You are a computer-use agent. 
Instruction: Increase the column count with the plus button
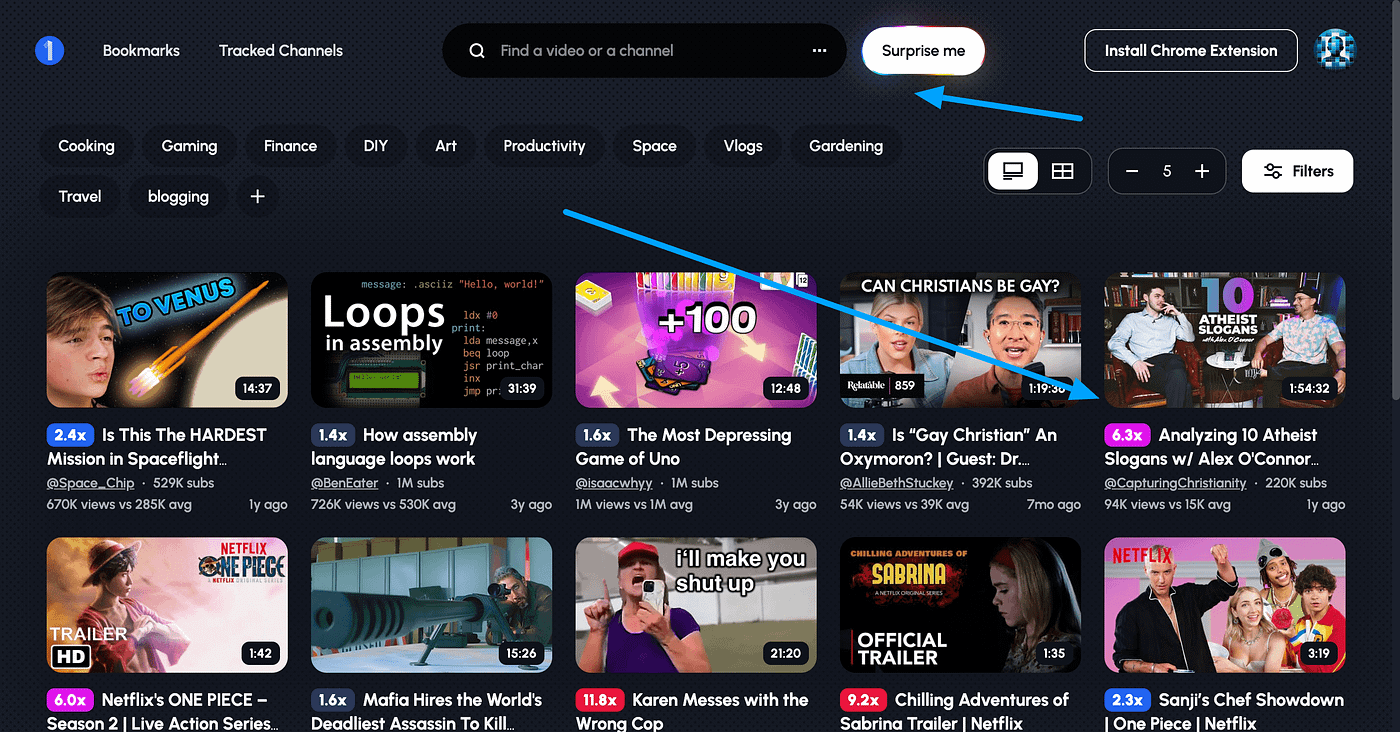[x=1202, y=172]
